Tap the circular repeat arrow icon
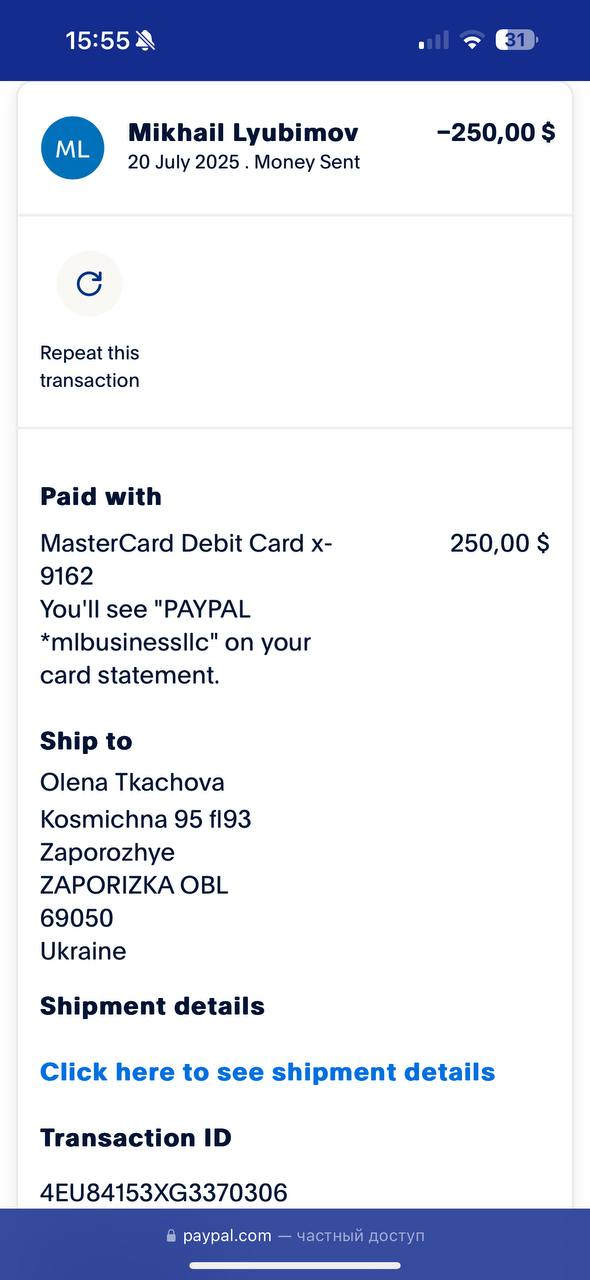Image resolution: width=590 pixels, height=1280 pixels. (x=89, y=284)
